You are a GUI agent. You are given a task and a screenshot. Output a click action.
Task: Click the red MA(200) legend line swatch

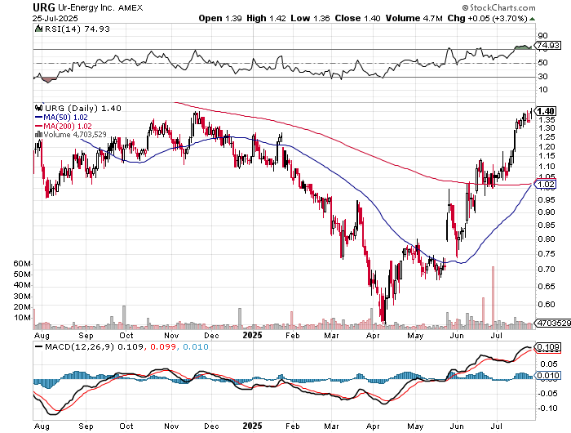pyautogui.click(x=39, y=126)
